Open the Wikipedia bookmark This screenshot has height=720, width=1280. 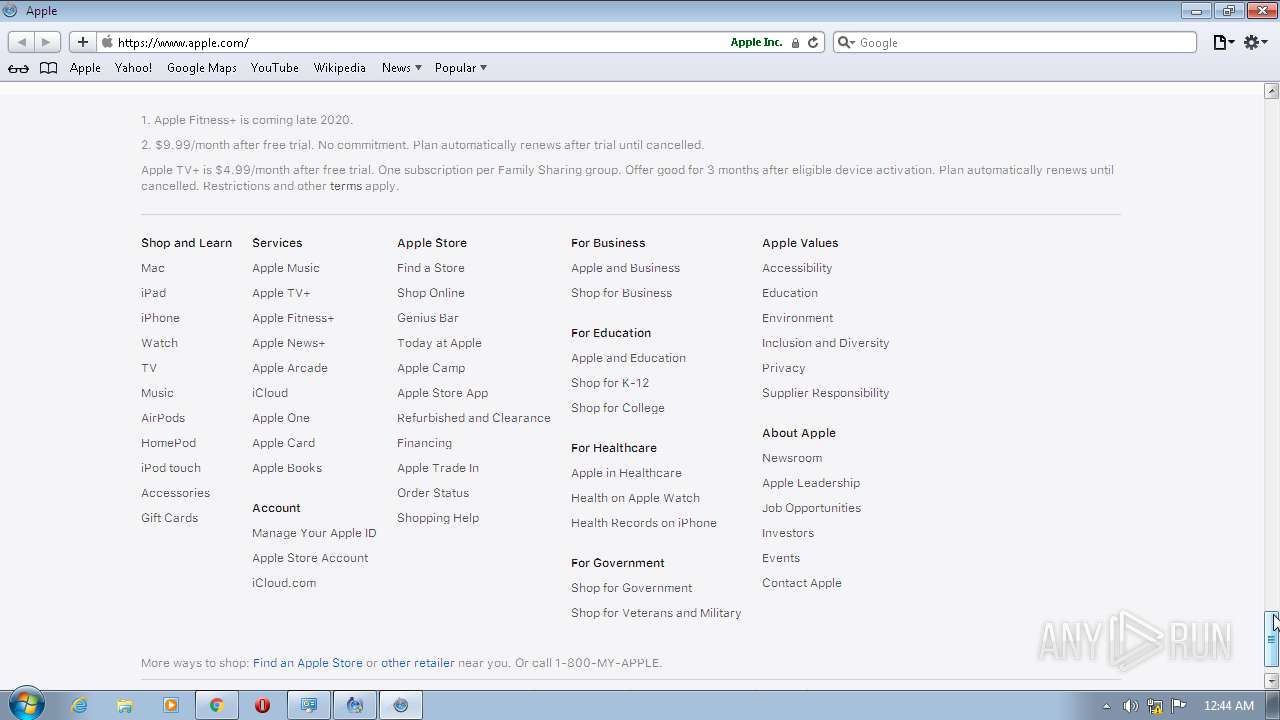pos(340,68)
